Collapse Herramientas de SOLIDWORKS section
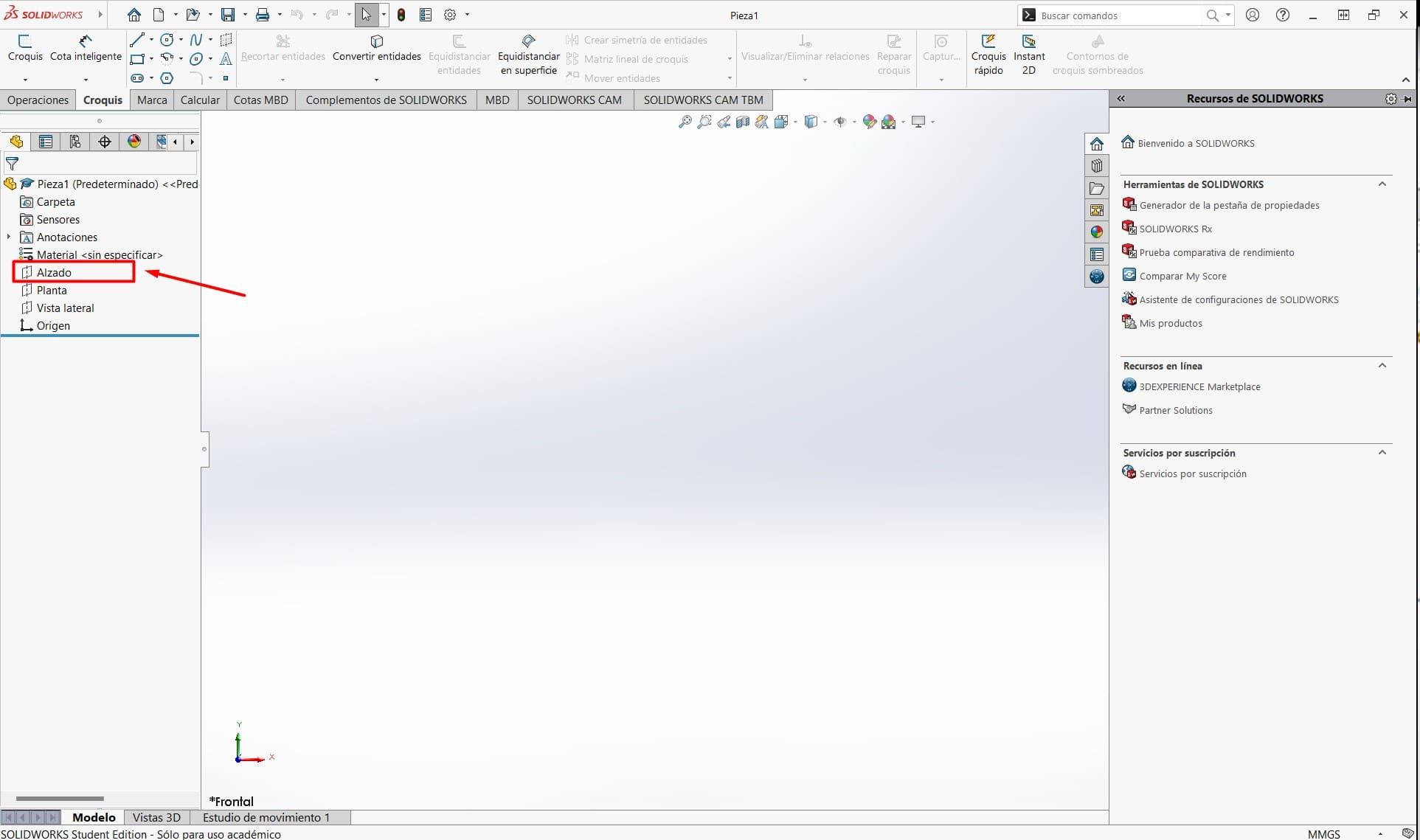The width and height of the screenshot is (1420, 840). pyautogui.click(x=1382, y=184)
